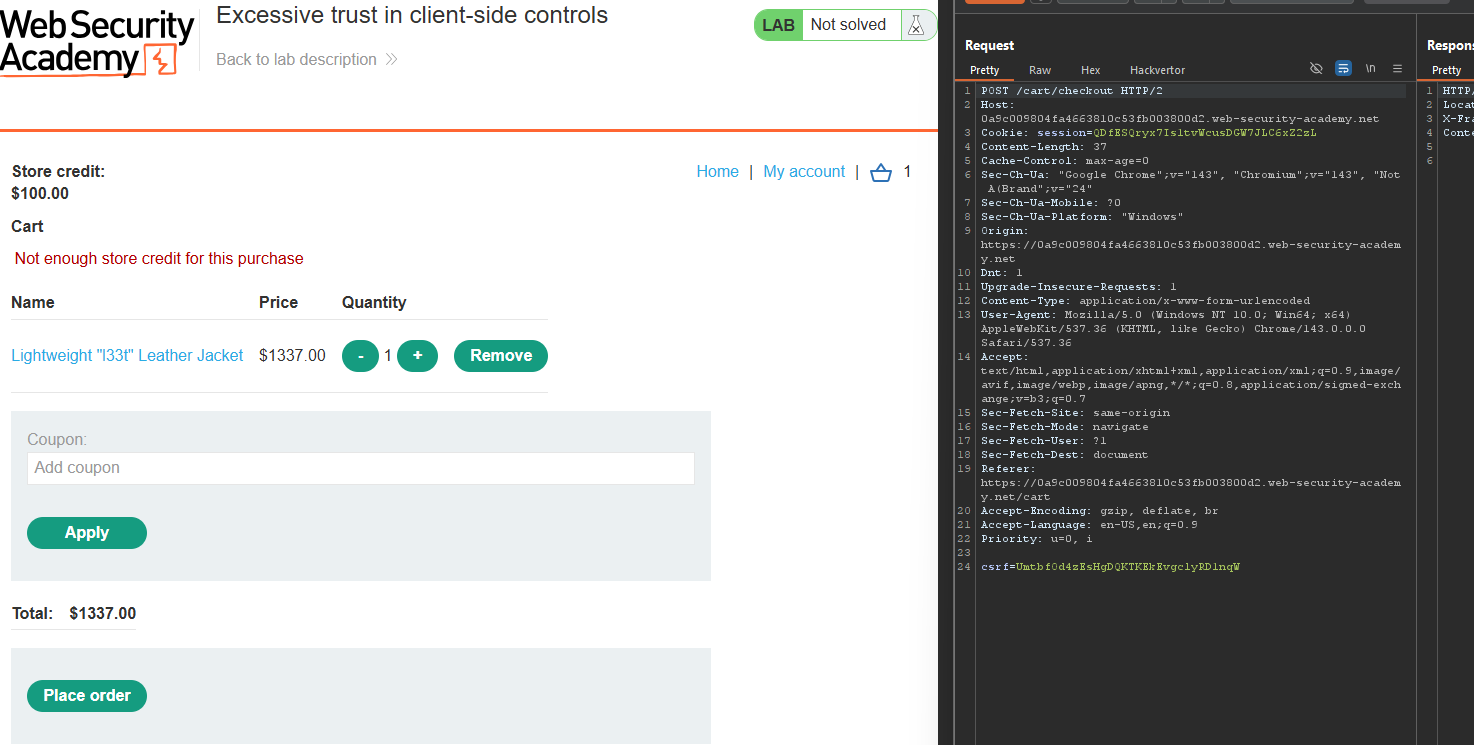Switch to the Hackvertor tab in Request
The height and width of the screenshot is (745, 1474).
(1157, 70)
